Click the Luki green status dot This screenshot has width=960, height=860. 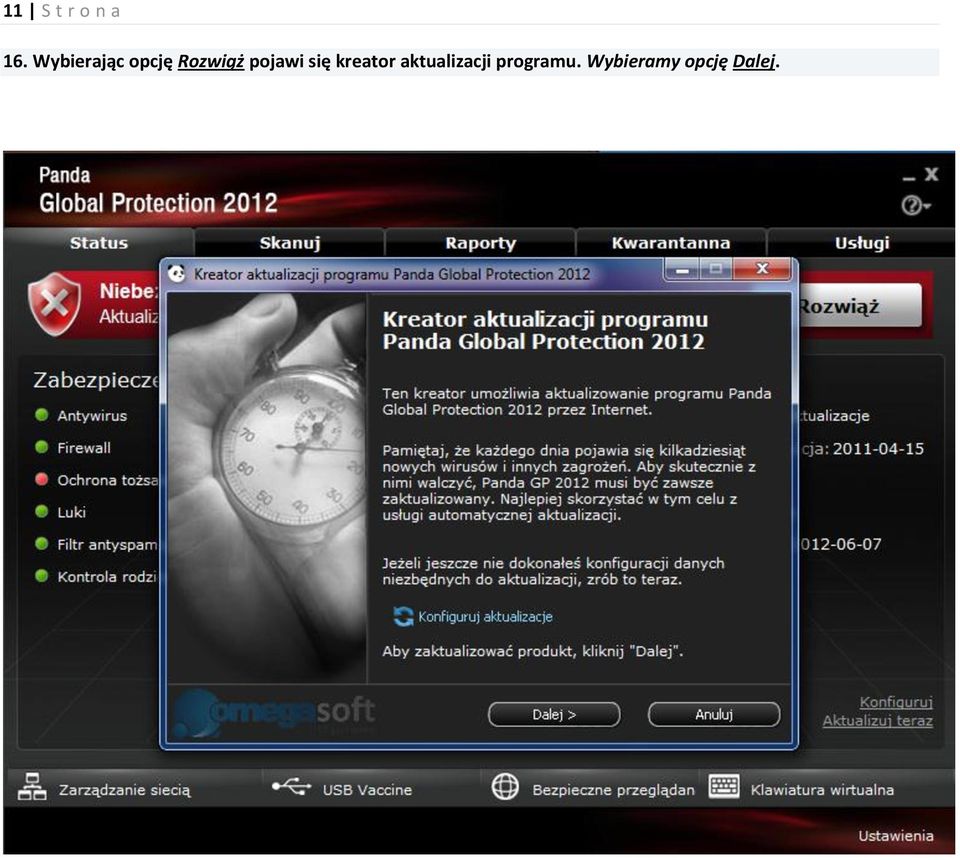(42, 512)
